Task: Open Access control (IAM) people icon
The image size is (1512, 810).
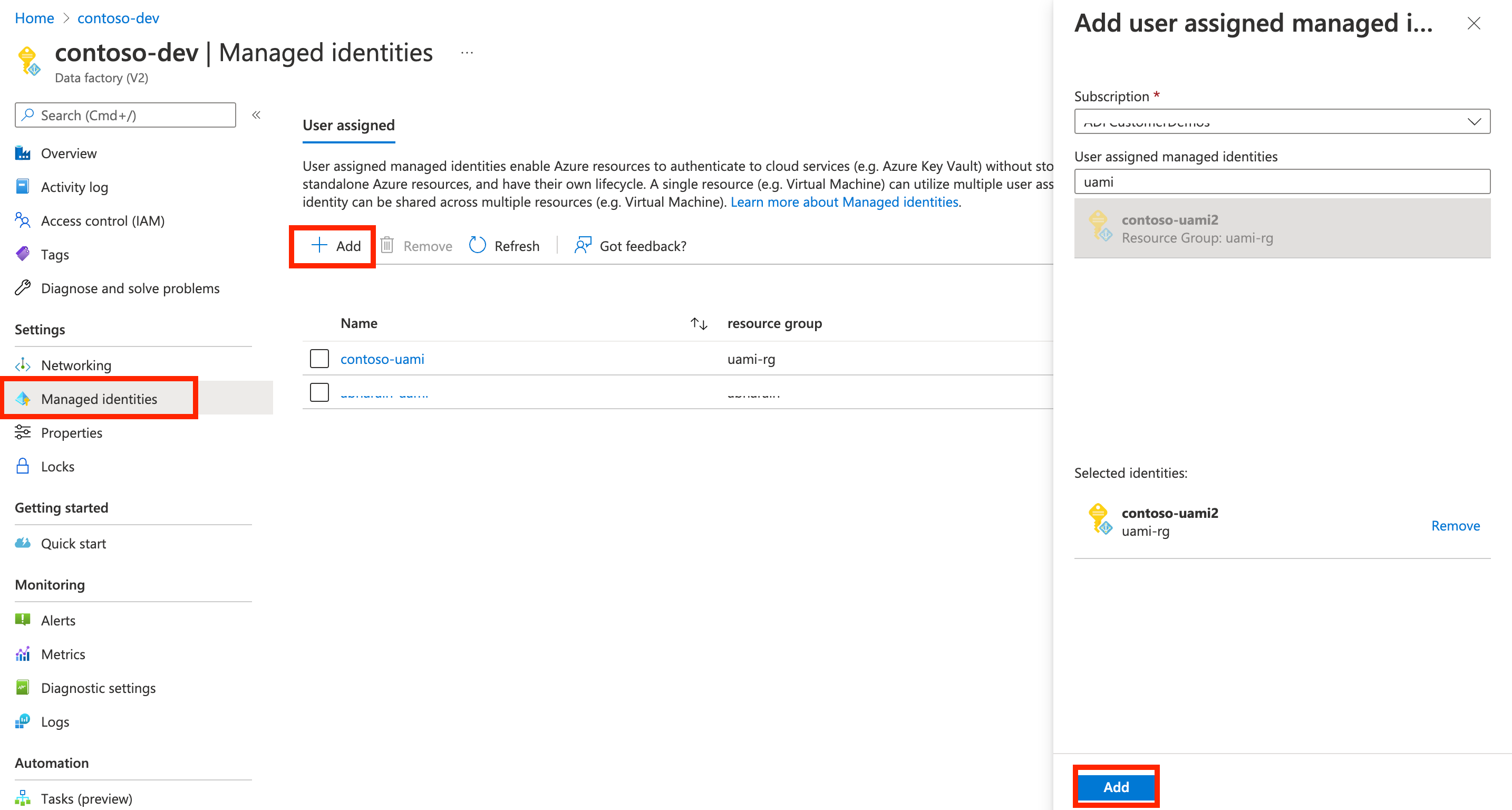Action: point(23,221)
